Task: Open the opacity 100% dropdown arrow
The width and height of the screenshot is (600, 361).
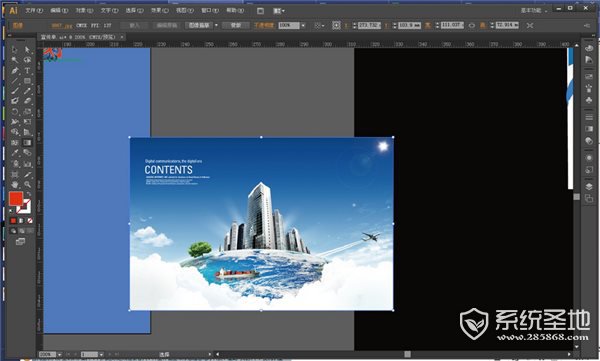Action: click(x=303, y=25)
